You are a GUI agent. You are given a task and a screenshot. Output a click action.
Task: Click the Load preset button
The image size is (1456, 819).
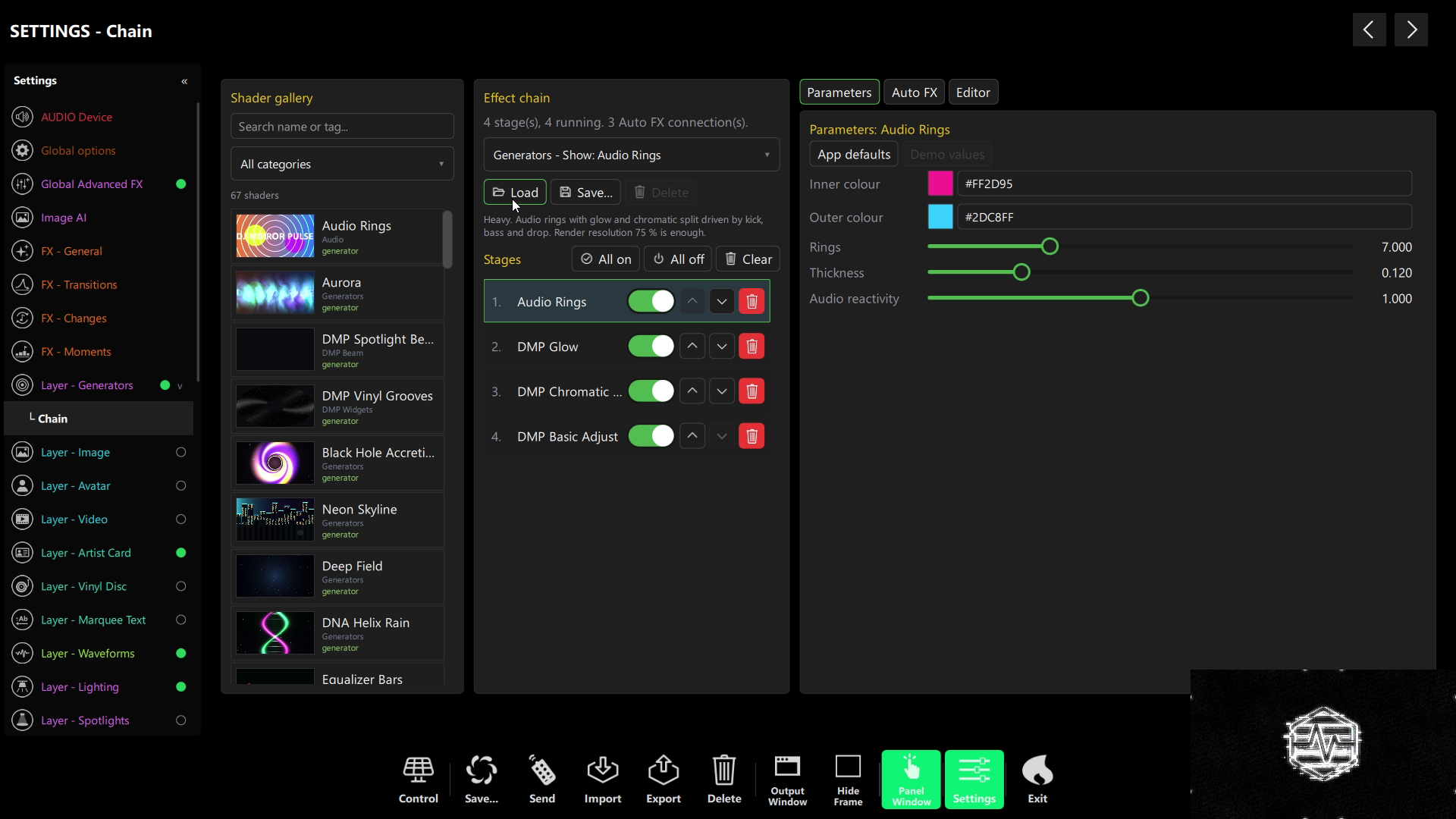(x=515, y=193)
